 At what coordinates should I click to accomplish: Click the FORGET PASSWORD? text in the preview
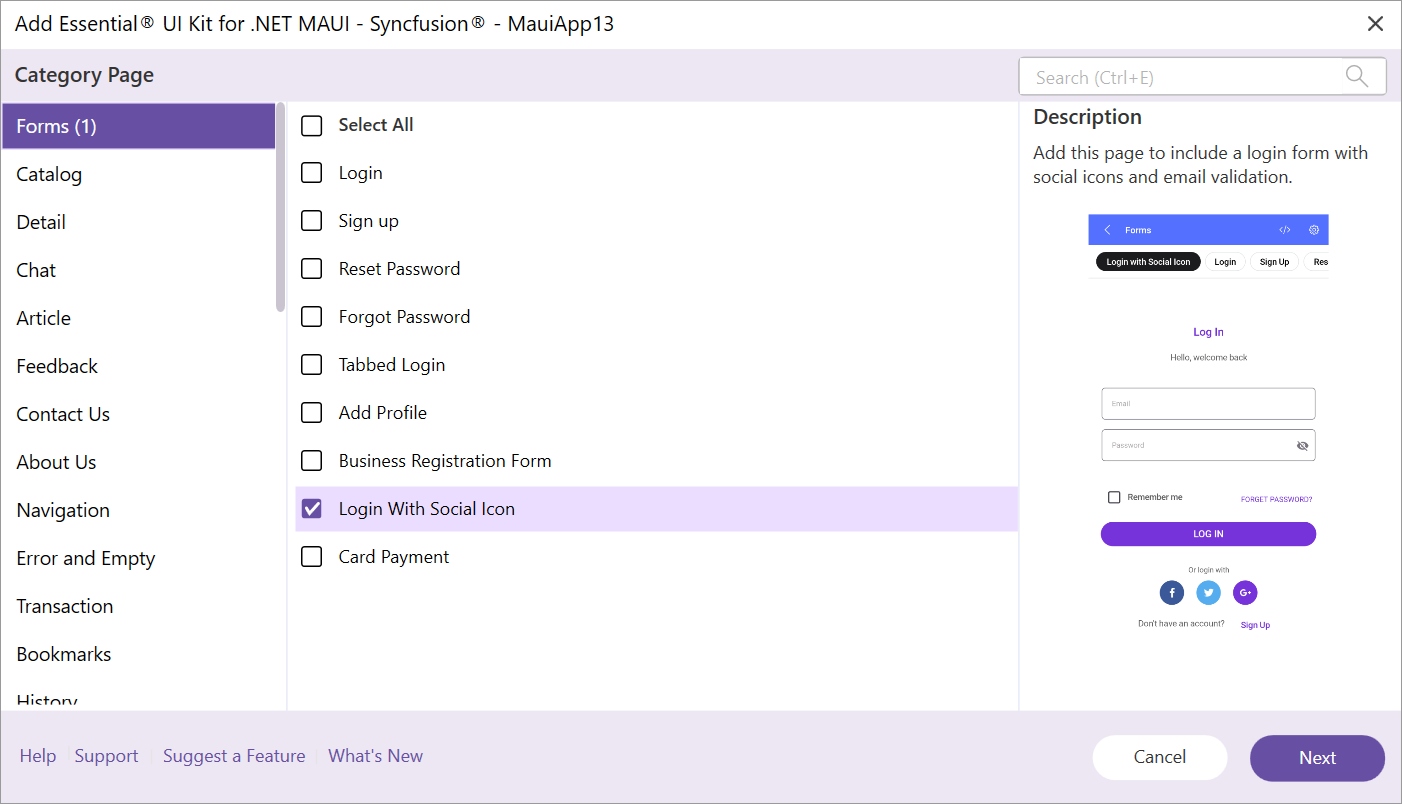1276,499
